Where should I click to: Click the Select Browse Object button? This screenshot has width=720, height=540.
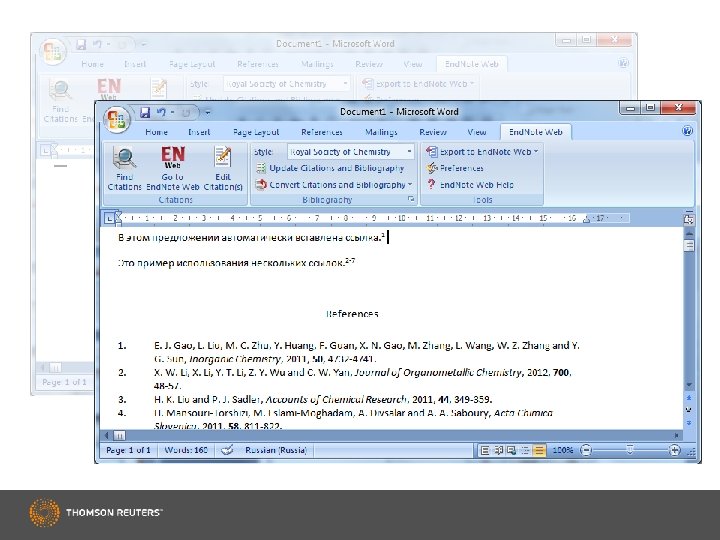tap(689, 410)
